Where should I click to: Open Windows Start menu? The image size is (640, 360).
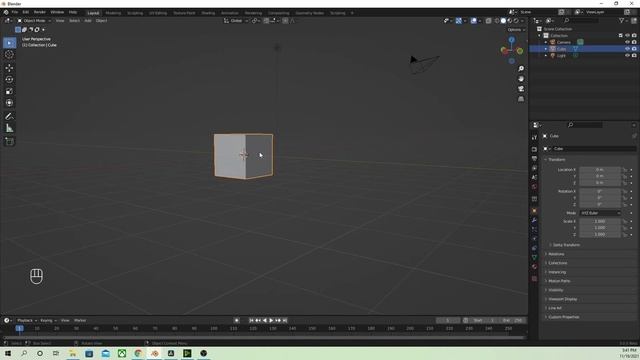(x=7, y=353)
